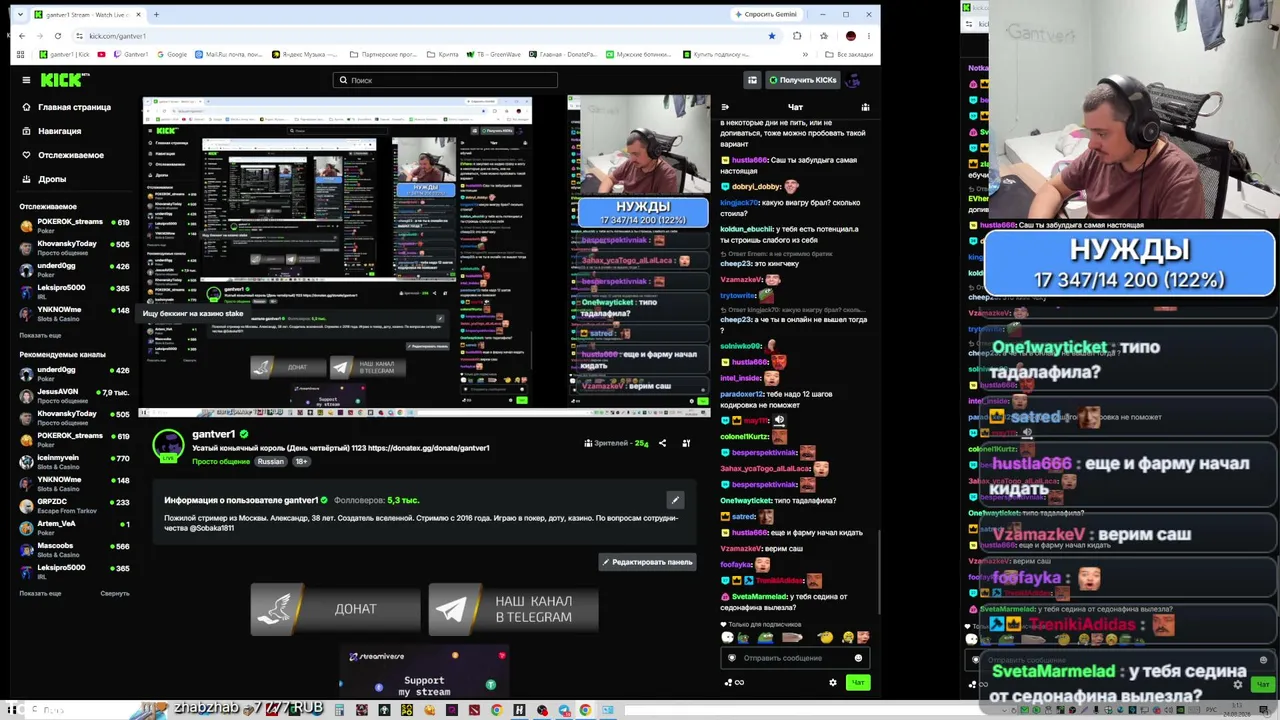Image resolution: width=1280 pixels, height=720 pixels.
Task: Click the browser forward arrow
Action: pos(40,36)
